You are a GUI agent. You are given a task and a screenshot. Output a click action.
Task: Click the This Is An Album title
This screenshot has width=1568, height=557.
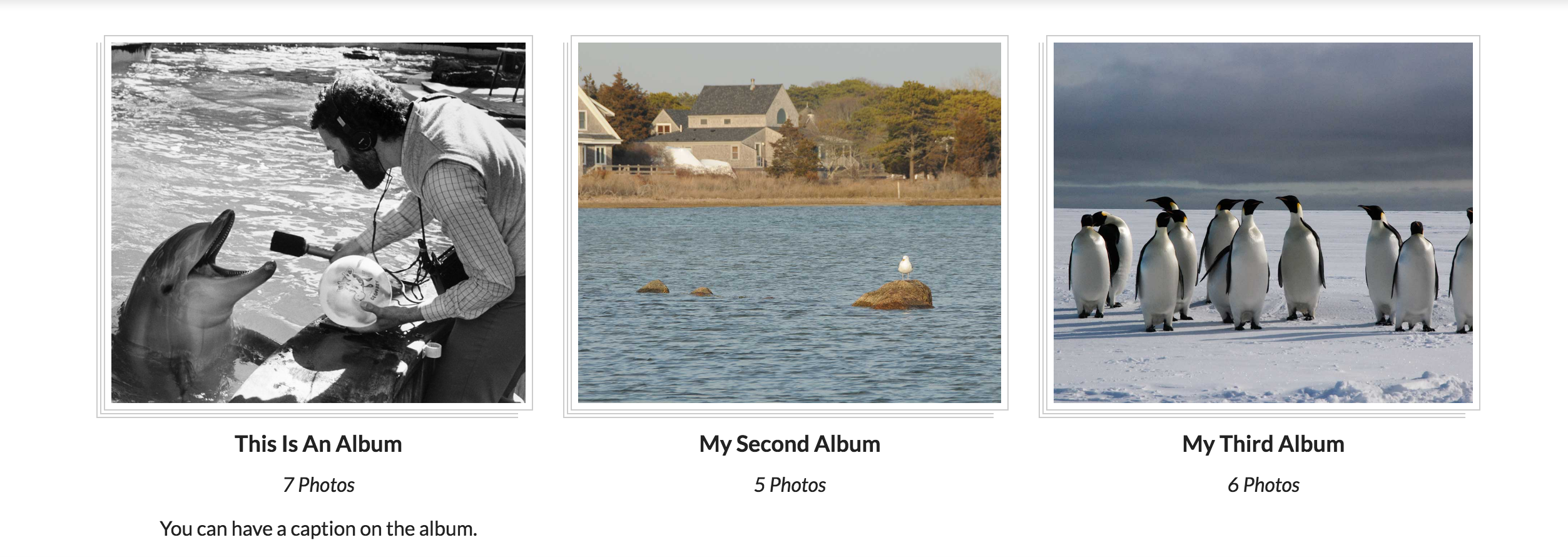tap(318, 444)
